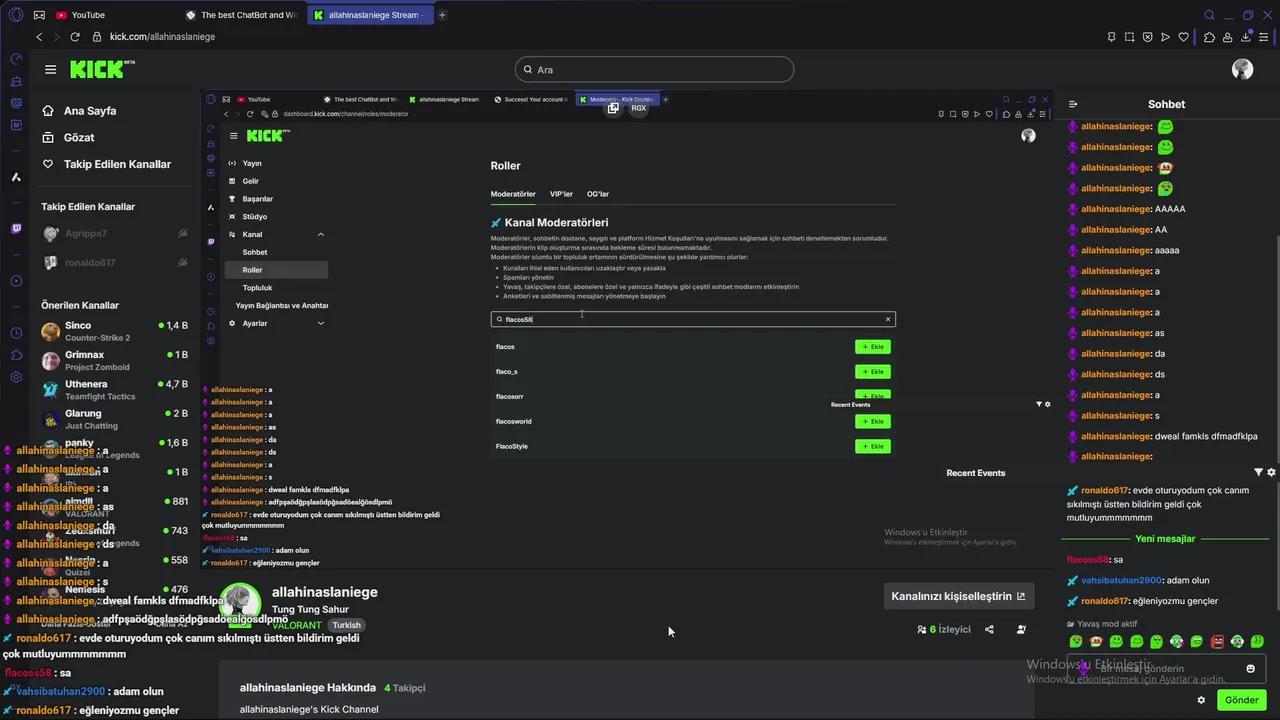Screen dimensions: 1280x720
Task: Click the Ara search field
Action: point(654,70)
